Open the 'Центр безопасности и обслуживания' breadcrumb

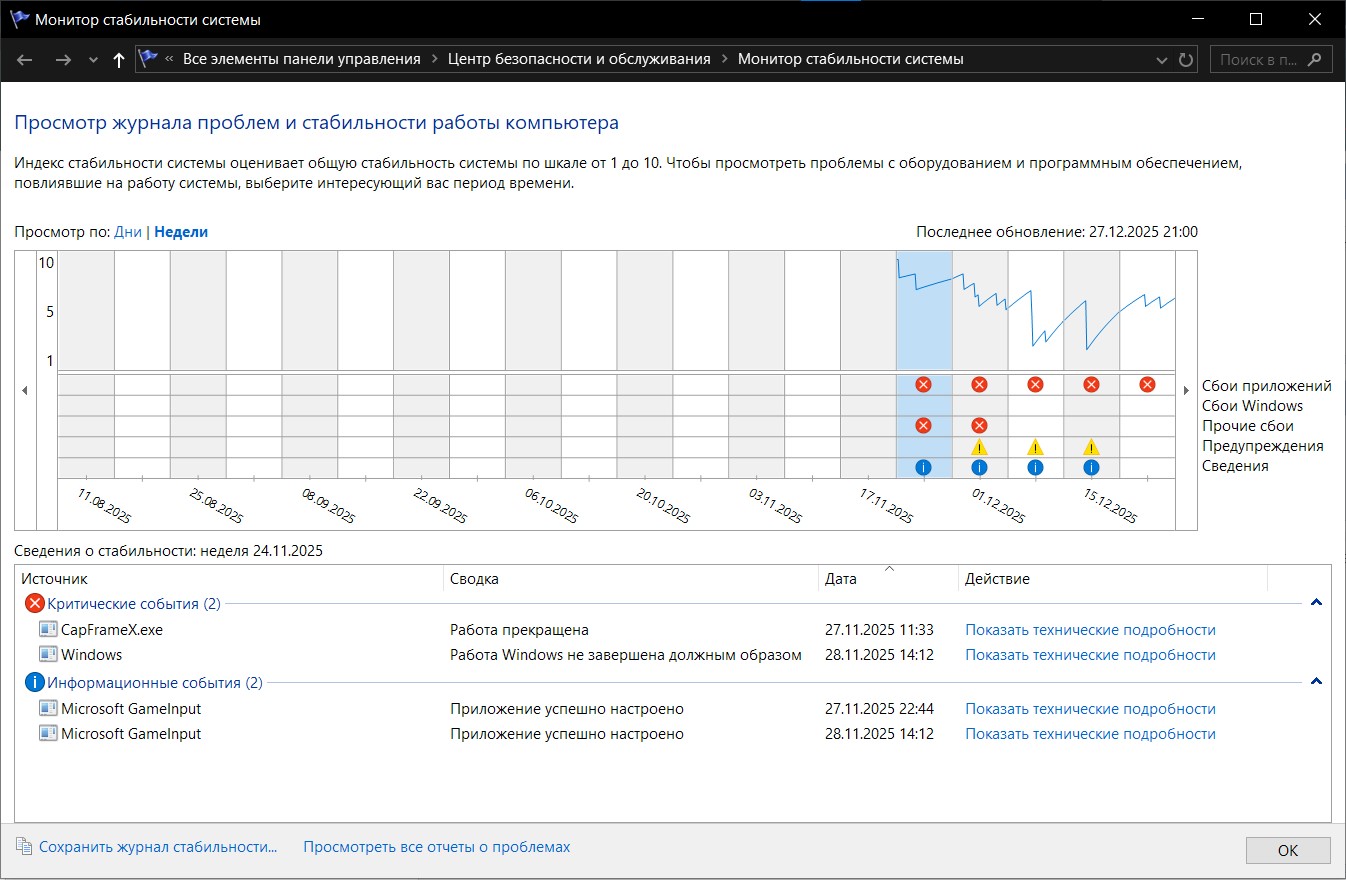[x=579, y=59]
